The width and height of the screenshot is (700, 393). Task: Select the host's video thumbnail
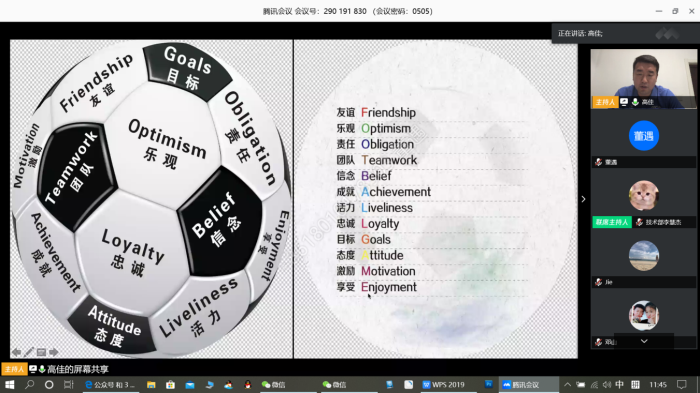pyautogui.click(x=643, y=79)
